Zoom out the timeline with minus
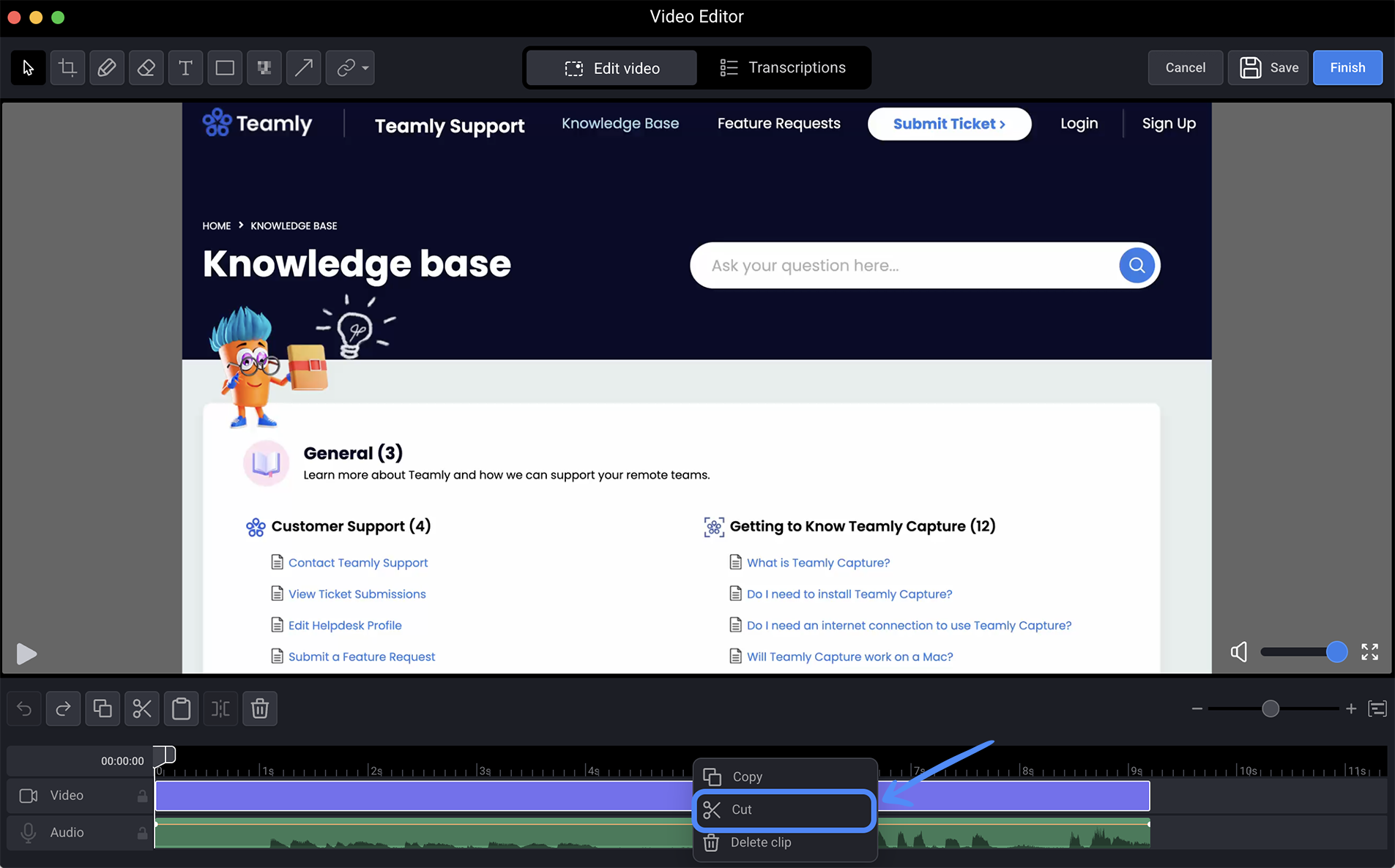The image size is (1395, 868). coord(1197,708)
